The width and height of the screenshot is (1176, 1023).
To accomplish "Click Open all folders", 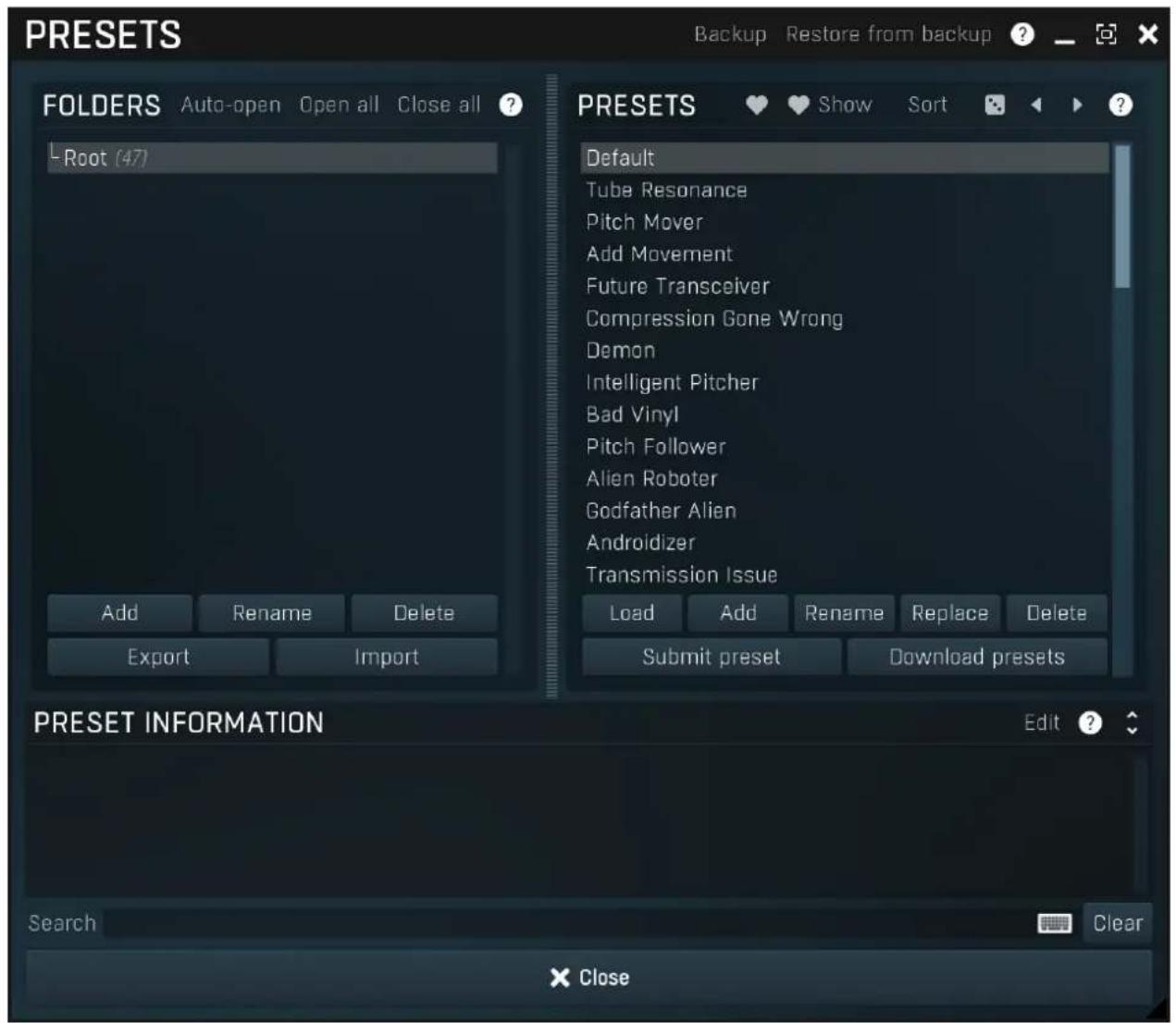I will [x=339, y=105].
